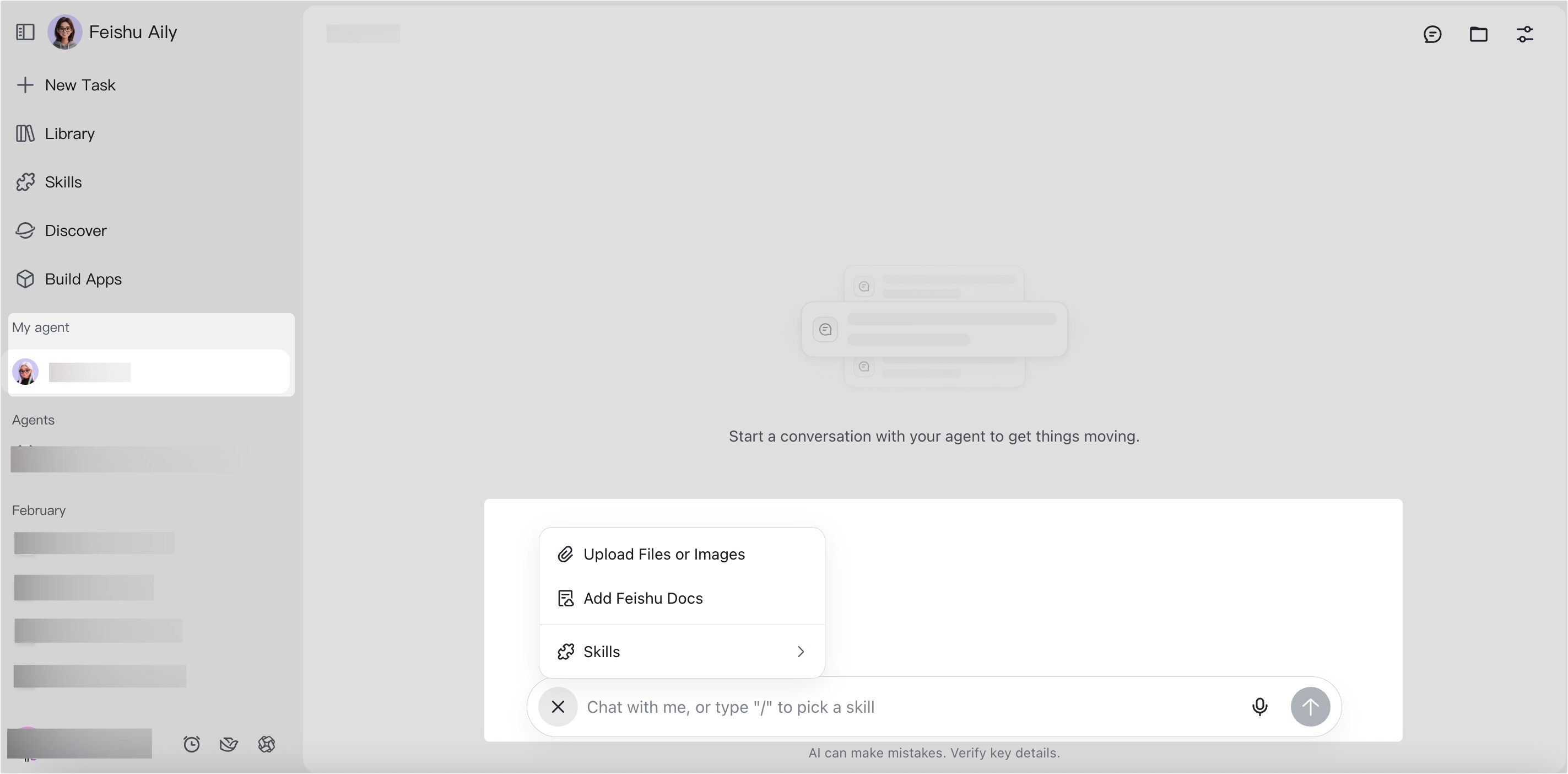
Task: Click the Feishu Aily avatar
Action: pos(64,31)
